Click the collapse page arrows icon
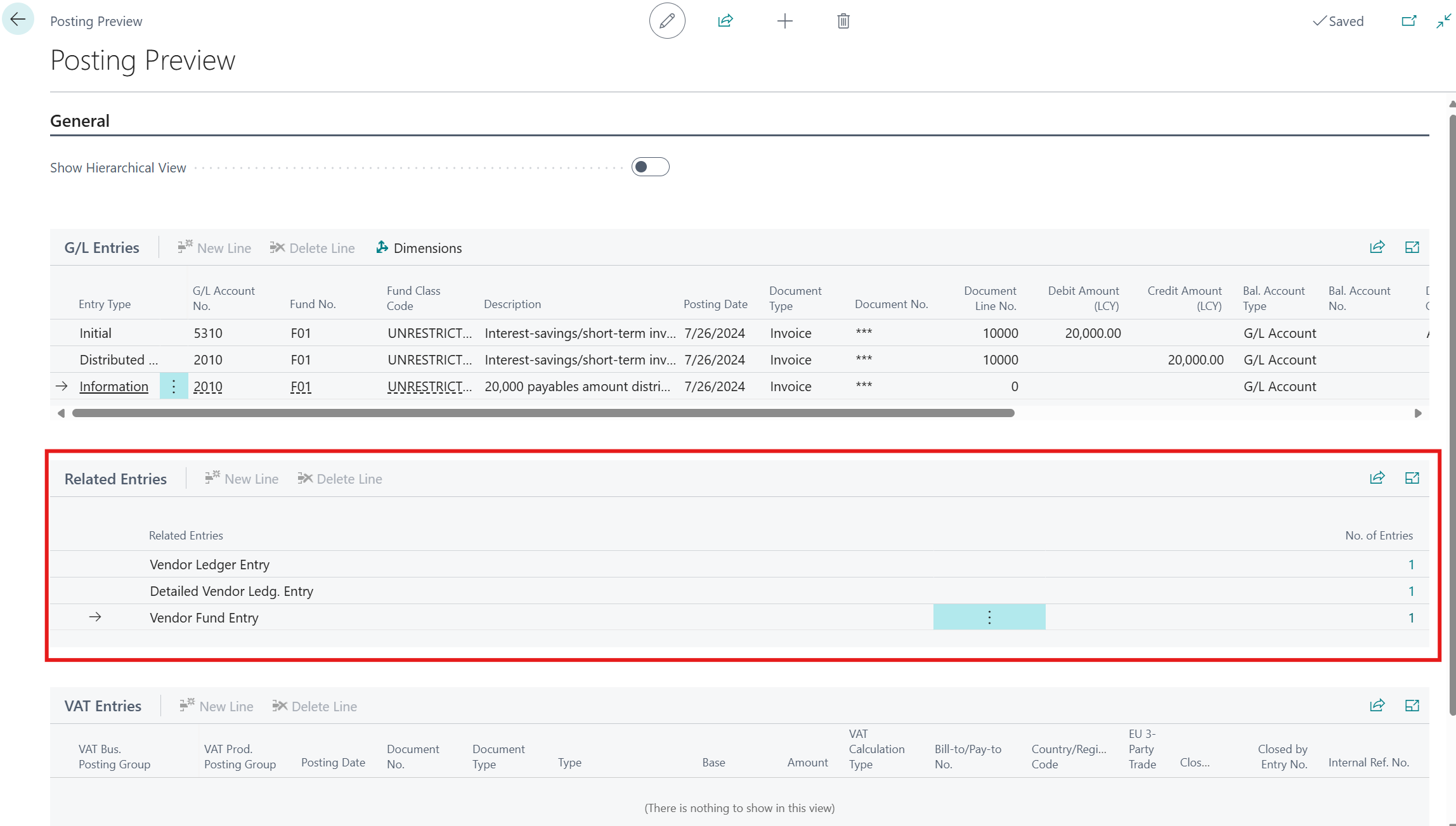 (x=1443, y=21)
